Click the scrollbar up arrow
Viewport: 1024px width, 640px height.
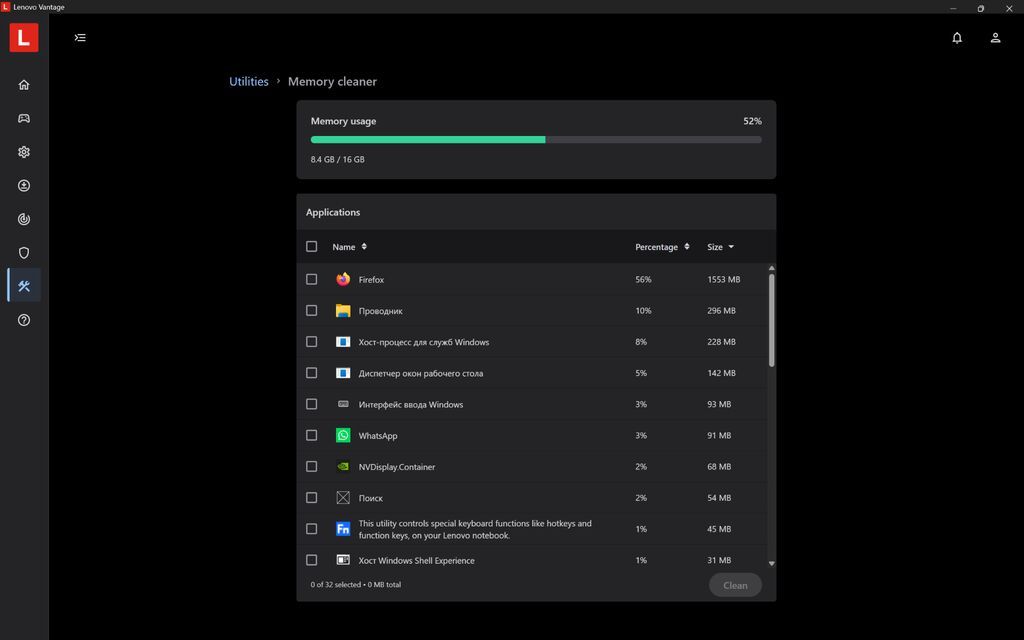click(771, 268)
